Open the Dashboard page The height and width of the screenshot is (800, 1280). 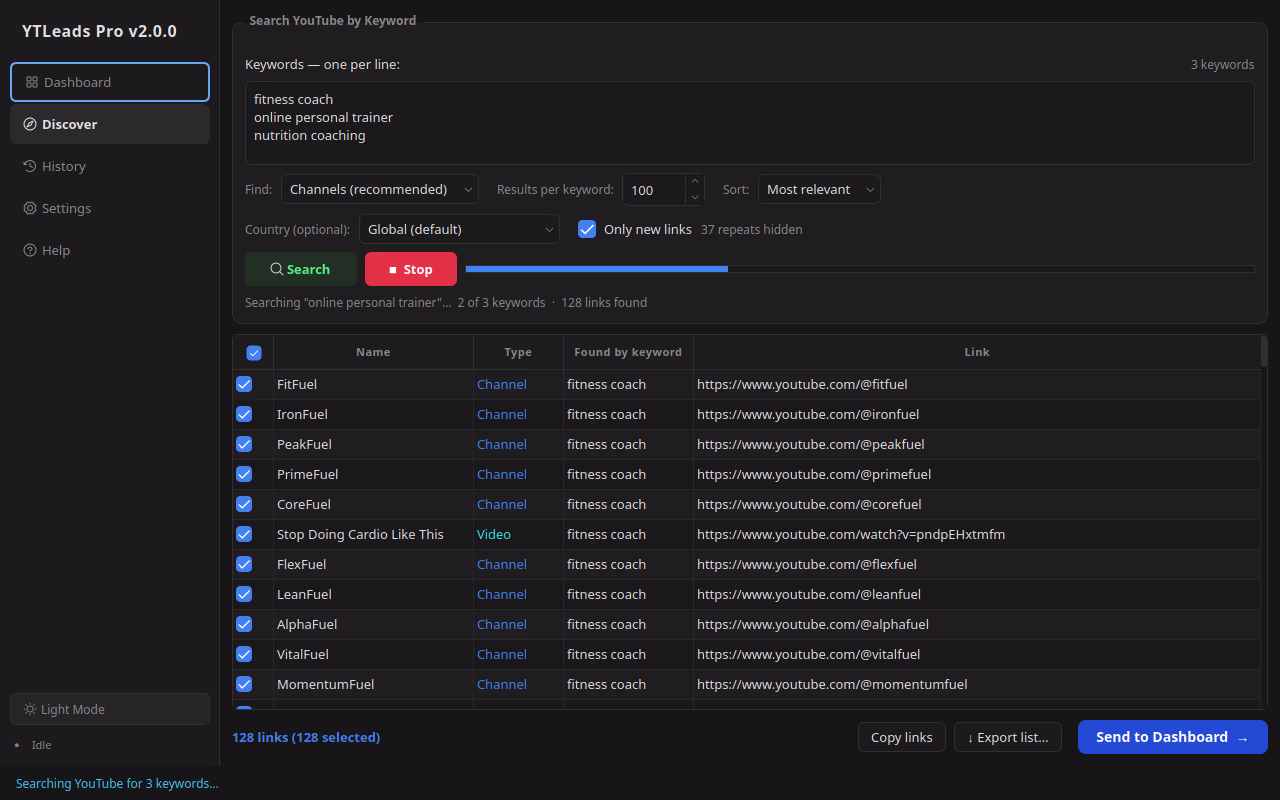pyautogui.click(x=110, y=82)
